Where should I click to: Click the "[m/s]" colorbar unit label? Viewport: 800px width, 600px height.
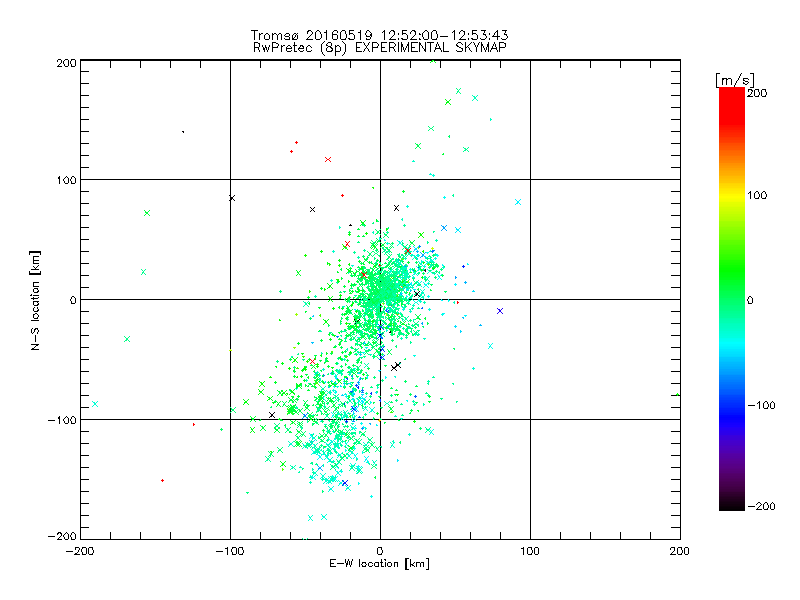point(734,80)
